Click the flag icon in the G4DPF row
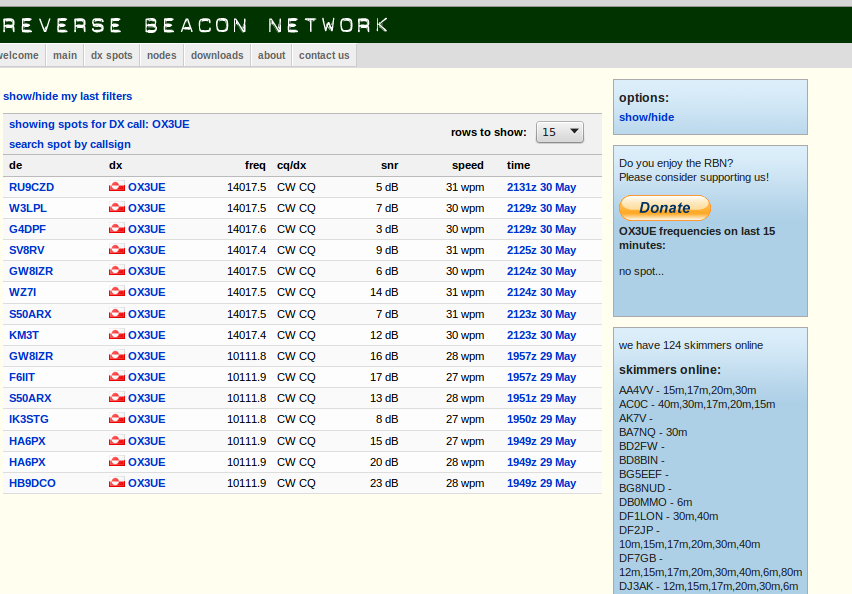 point(117,229)
